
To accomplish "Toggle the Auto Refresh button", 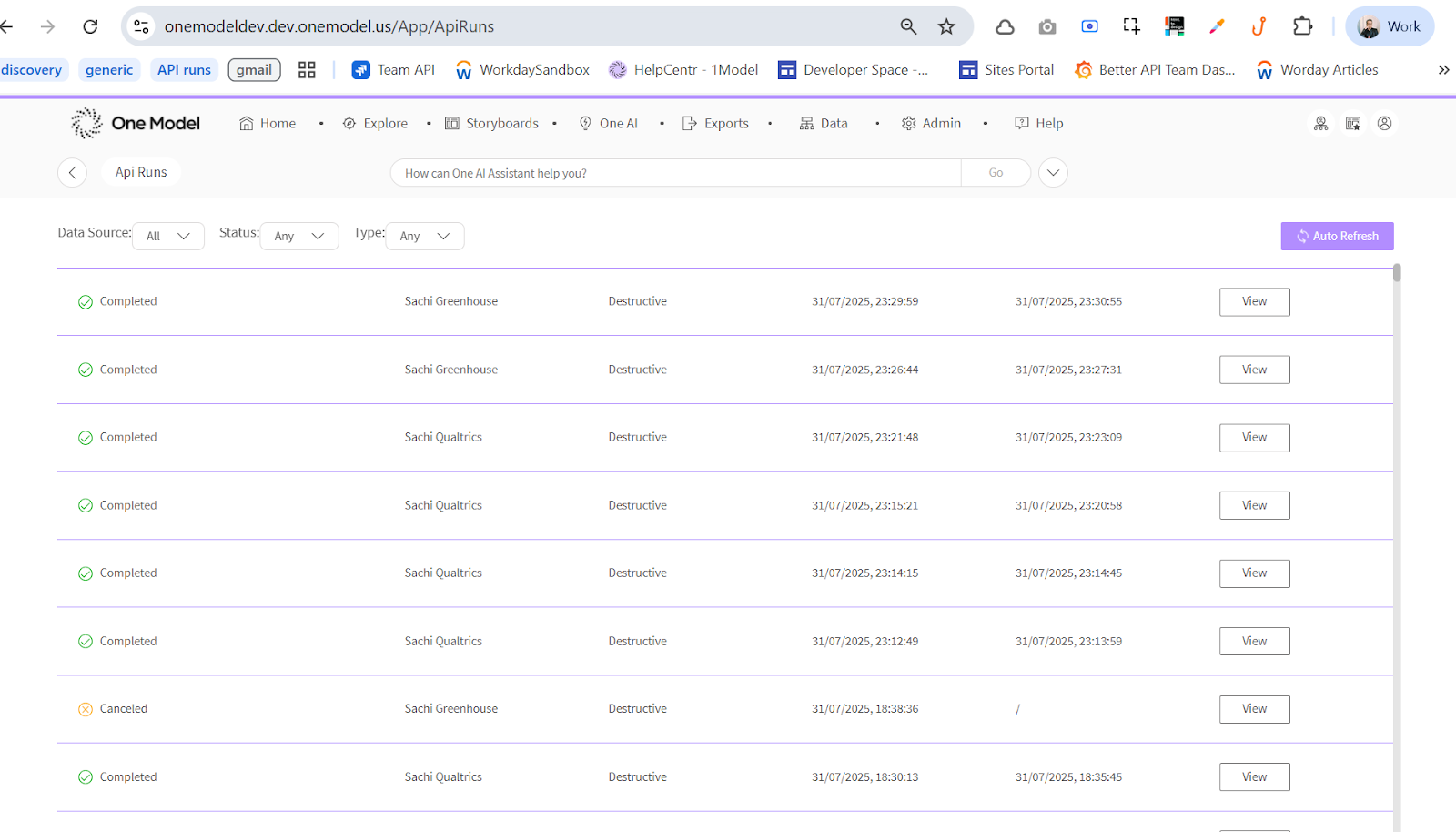I will click(1337, 236).
